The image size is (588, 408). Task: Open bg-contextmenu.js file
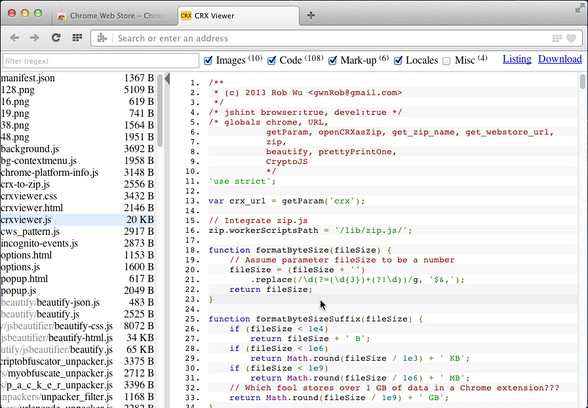(77, 161)
